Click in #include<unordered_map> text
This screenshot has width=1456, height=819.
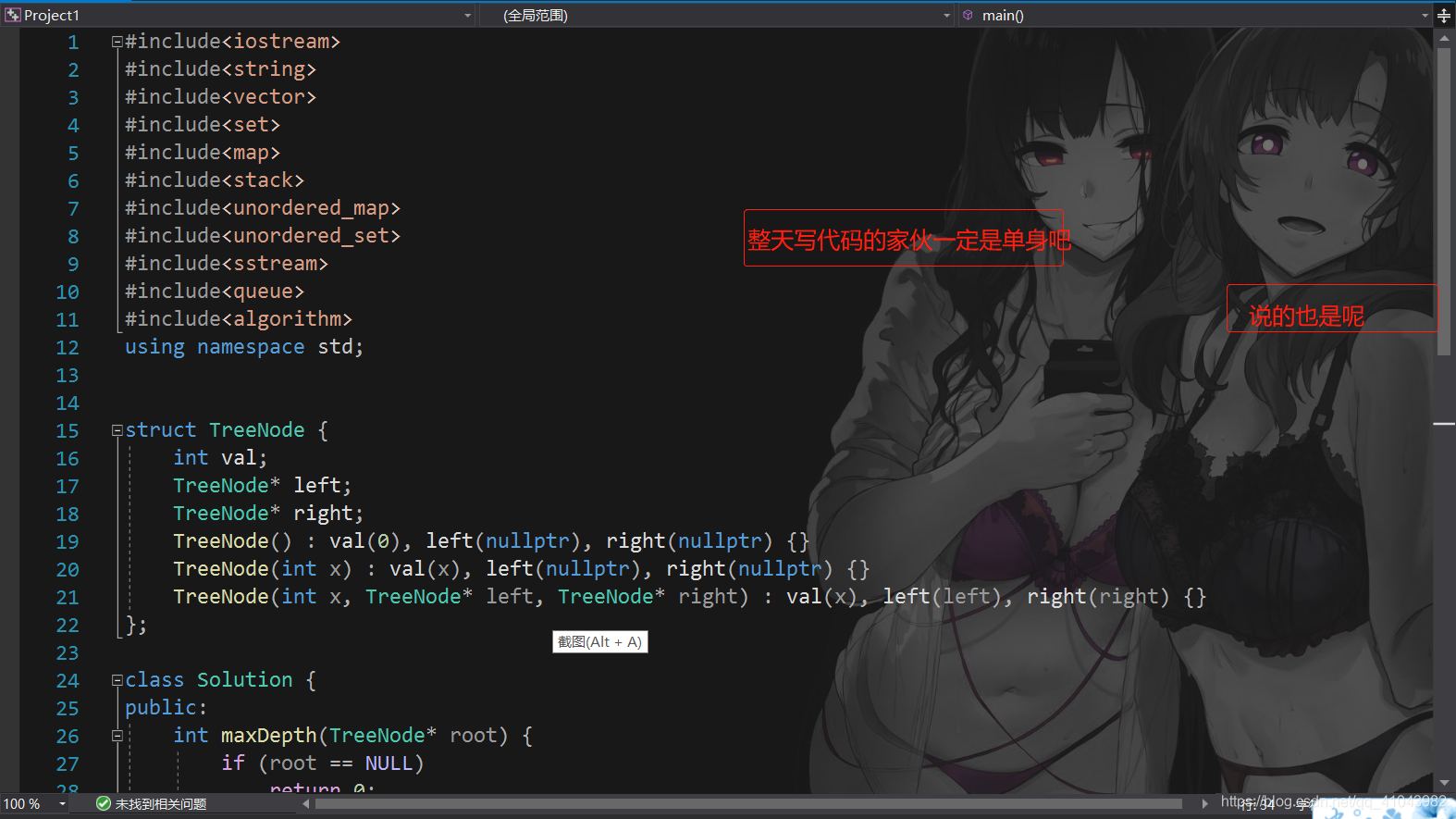pyautogui.click(x=263, y=208)
